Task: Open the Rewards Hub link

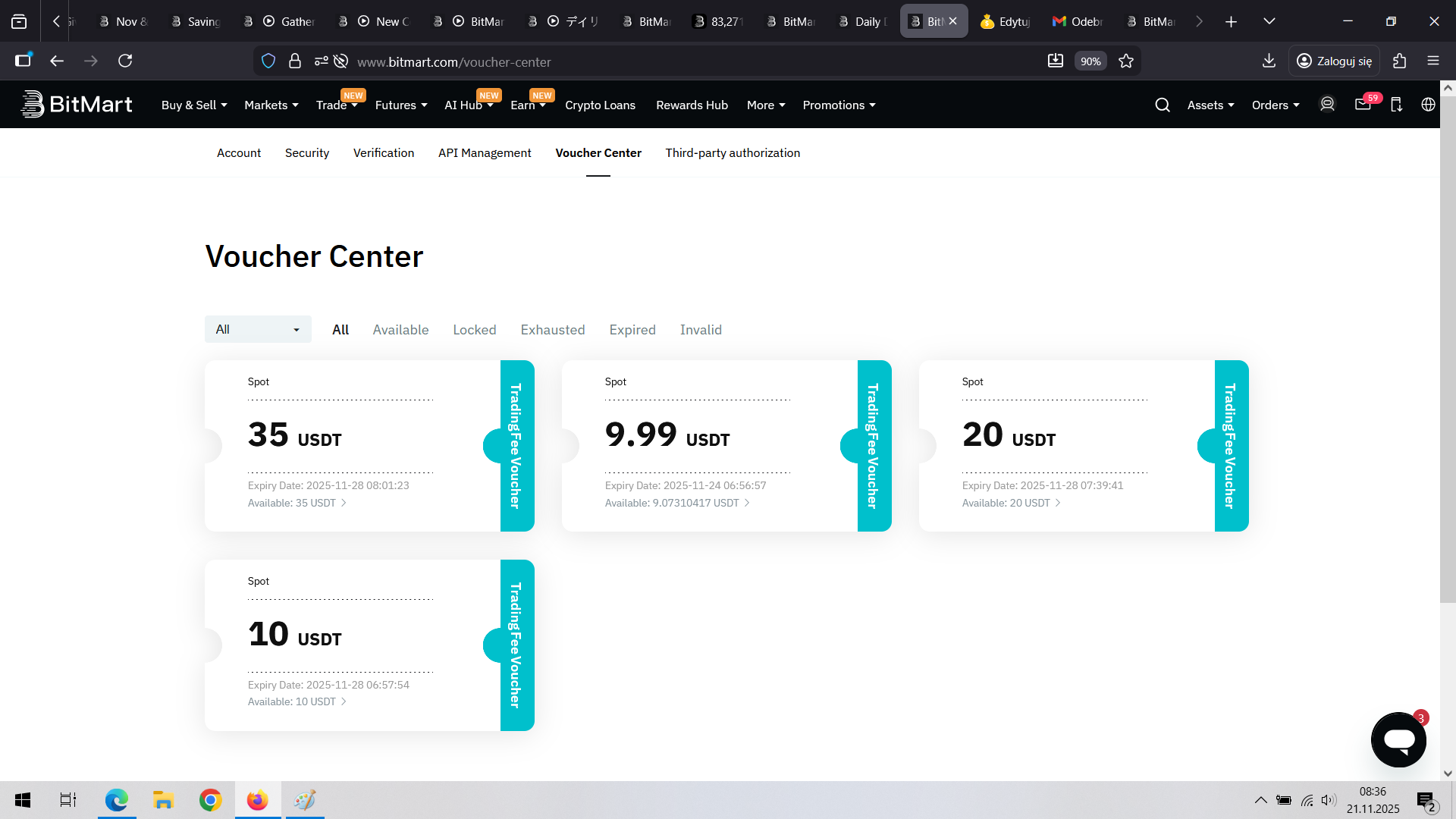Action: (x=692, y=105)
